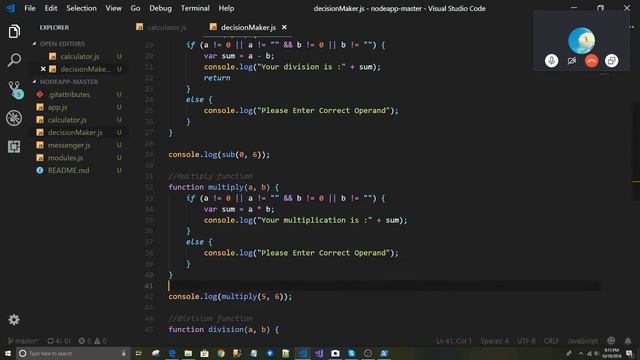
Task: Click the return statement in code
Action: pyautogui.click(x=217, y=78)
